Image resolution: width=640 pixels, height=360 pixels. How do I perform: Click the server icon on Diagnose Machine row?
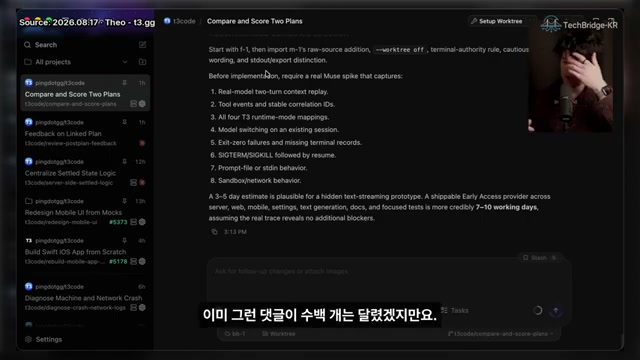[x=133, y=308]
